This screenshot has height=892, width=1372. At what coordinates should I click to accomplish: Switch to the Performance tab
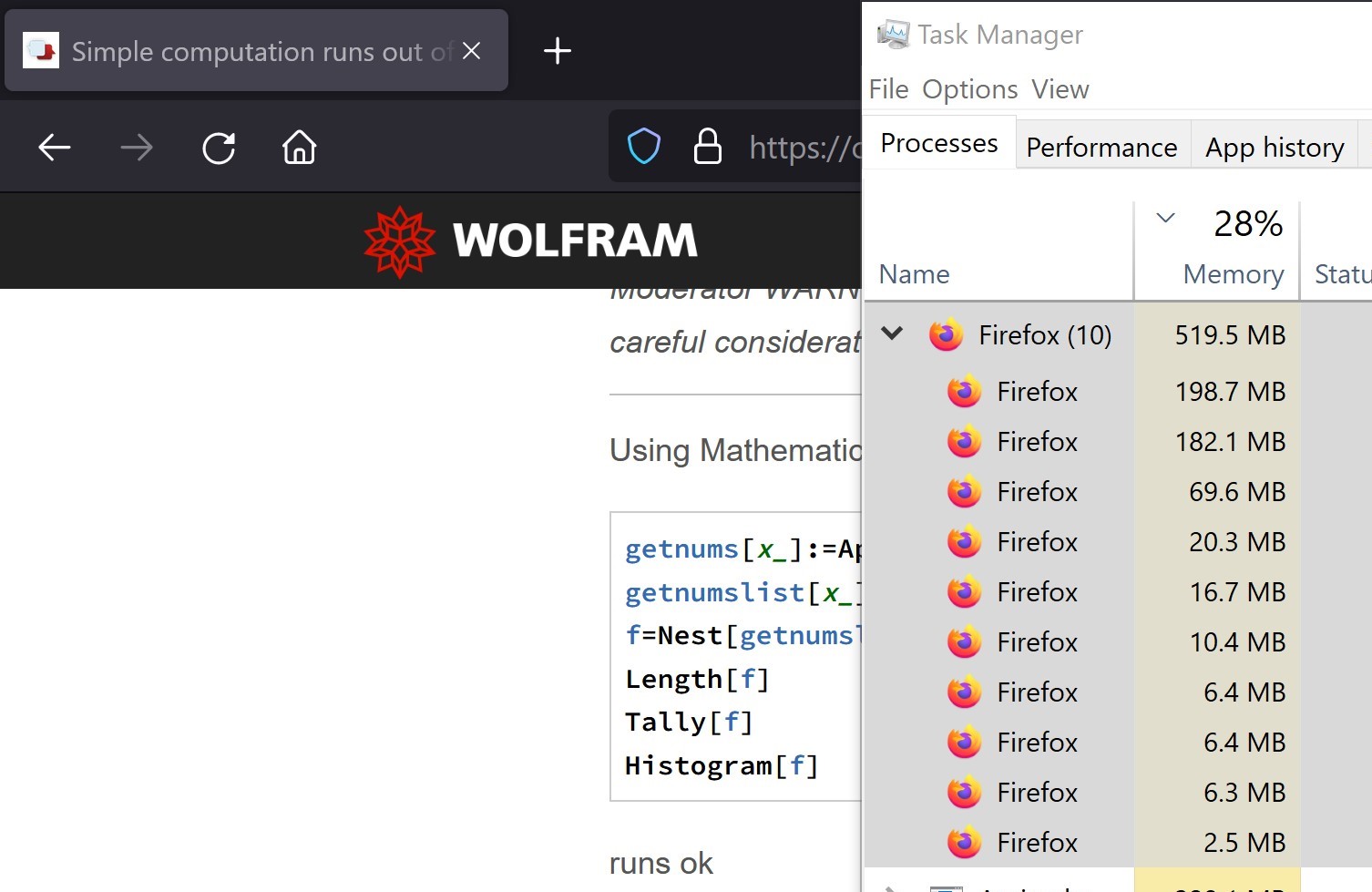(1101, 147)
